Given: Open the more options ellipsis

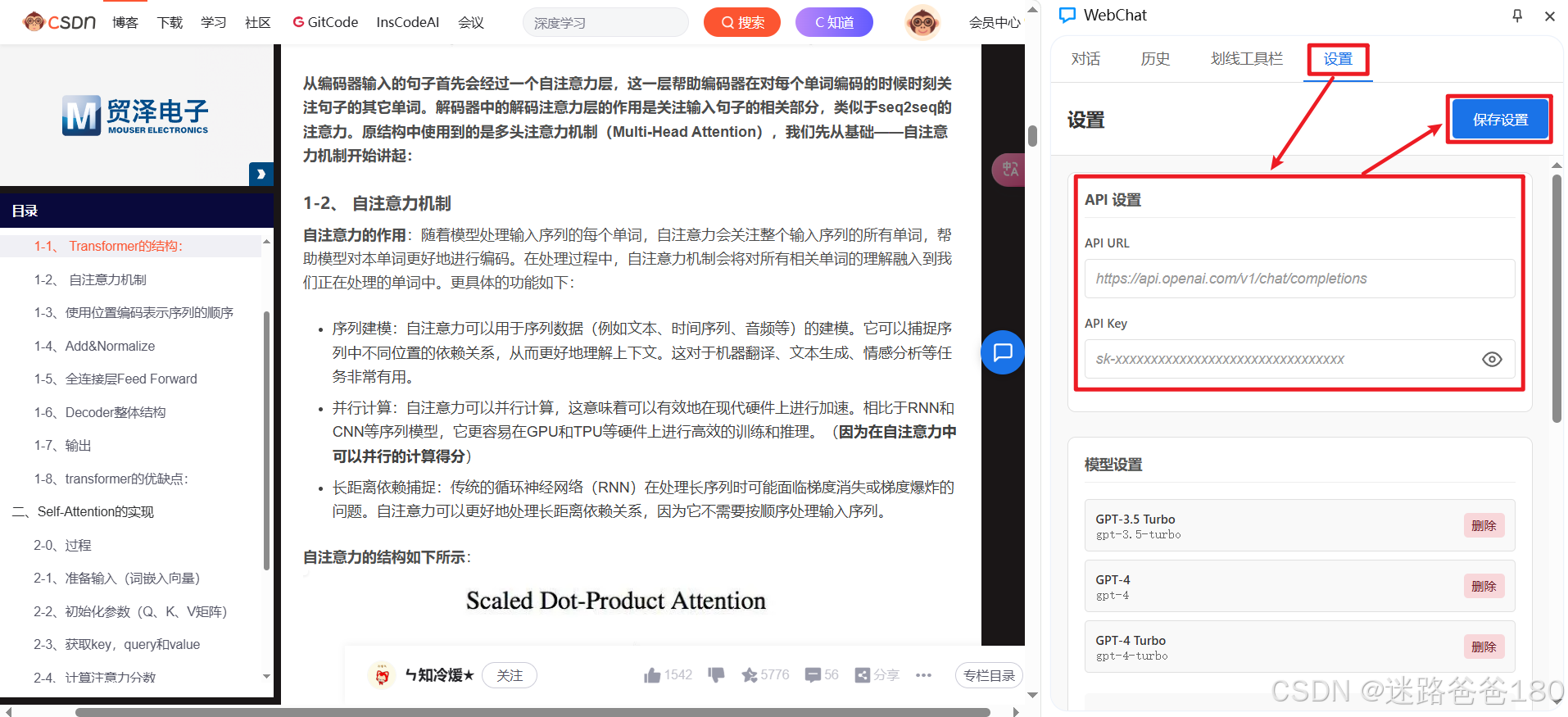Looking at the screenshot, I should click(924, 675).
